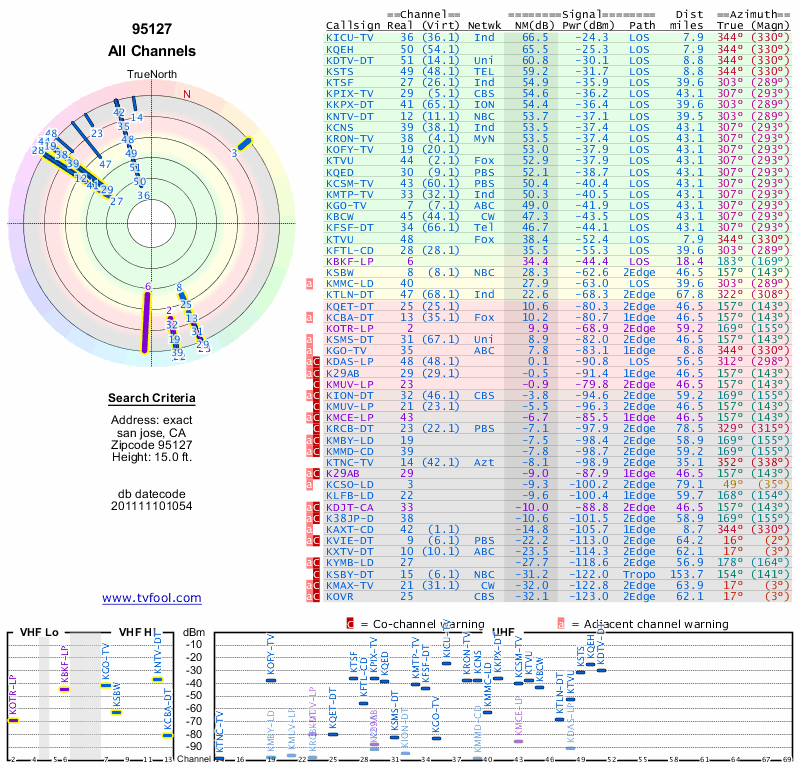
Task: Select the KTLN-DT callsign in the table
Action: 349,294
